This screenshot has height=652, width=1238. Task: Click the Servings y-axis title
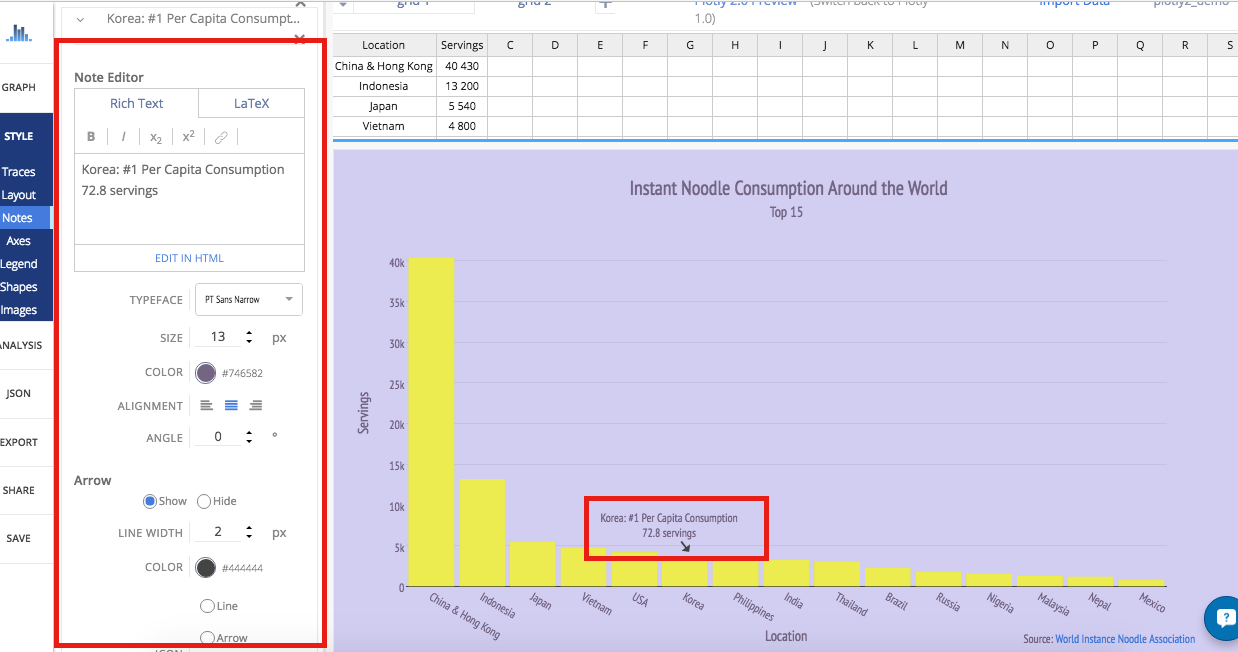pyautogui.click(x=364, y=412)
